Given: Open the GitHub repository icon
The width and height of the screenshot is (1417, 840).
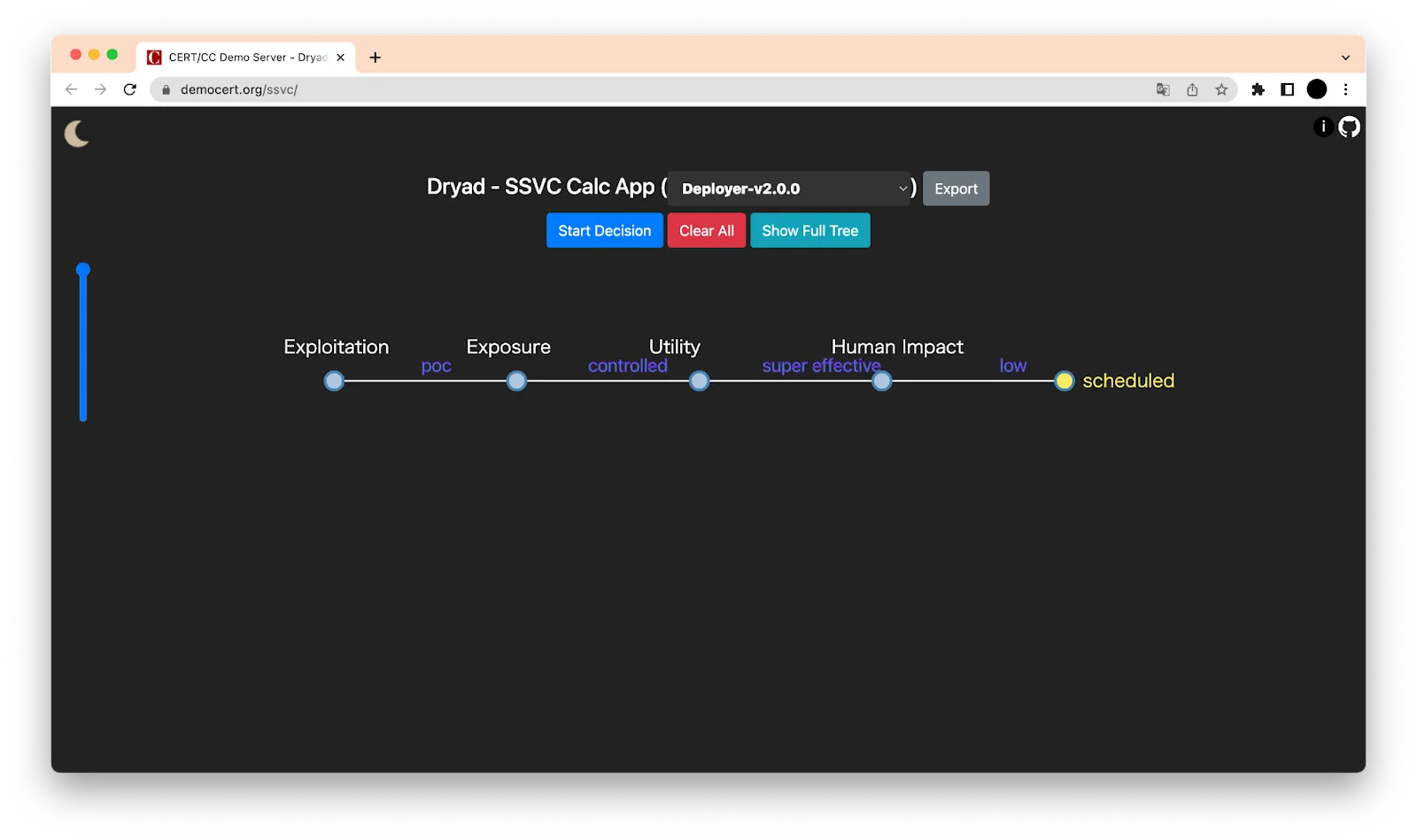Looking at the screenshot, I should click(x=1349, y=127).
